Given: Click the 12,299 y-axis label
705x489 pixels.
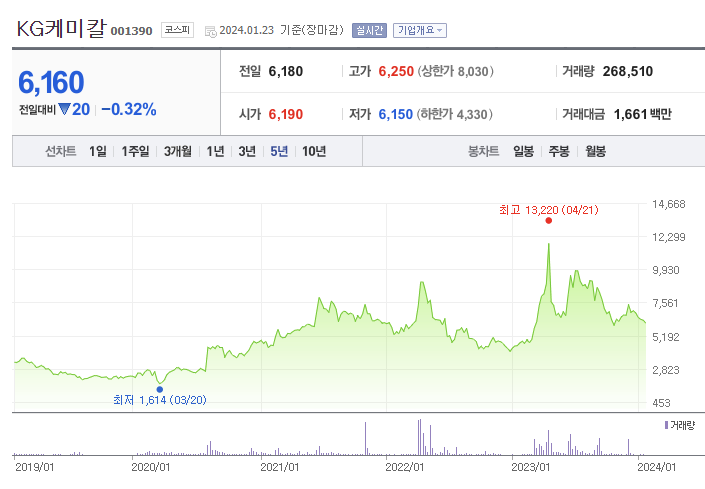Looking at the screenshot, I should [x=669, y=237].
